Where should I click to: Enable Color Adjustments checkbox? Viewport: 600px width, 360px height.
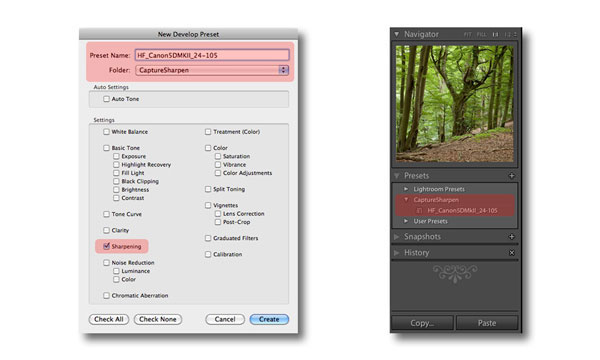(218, 173)
